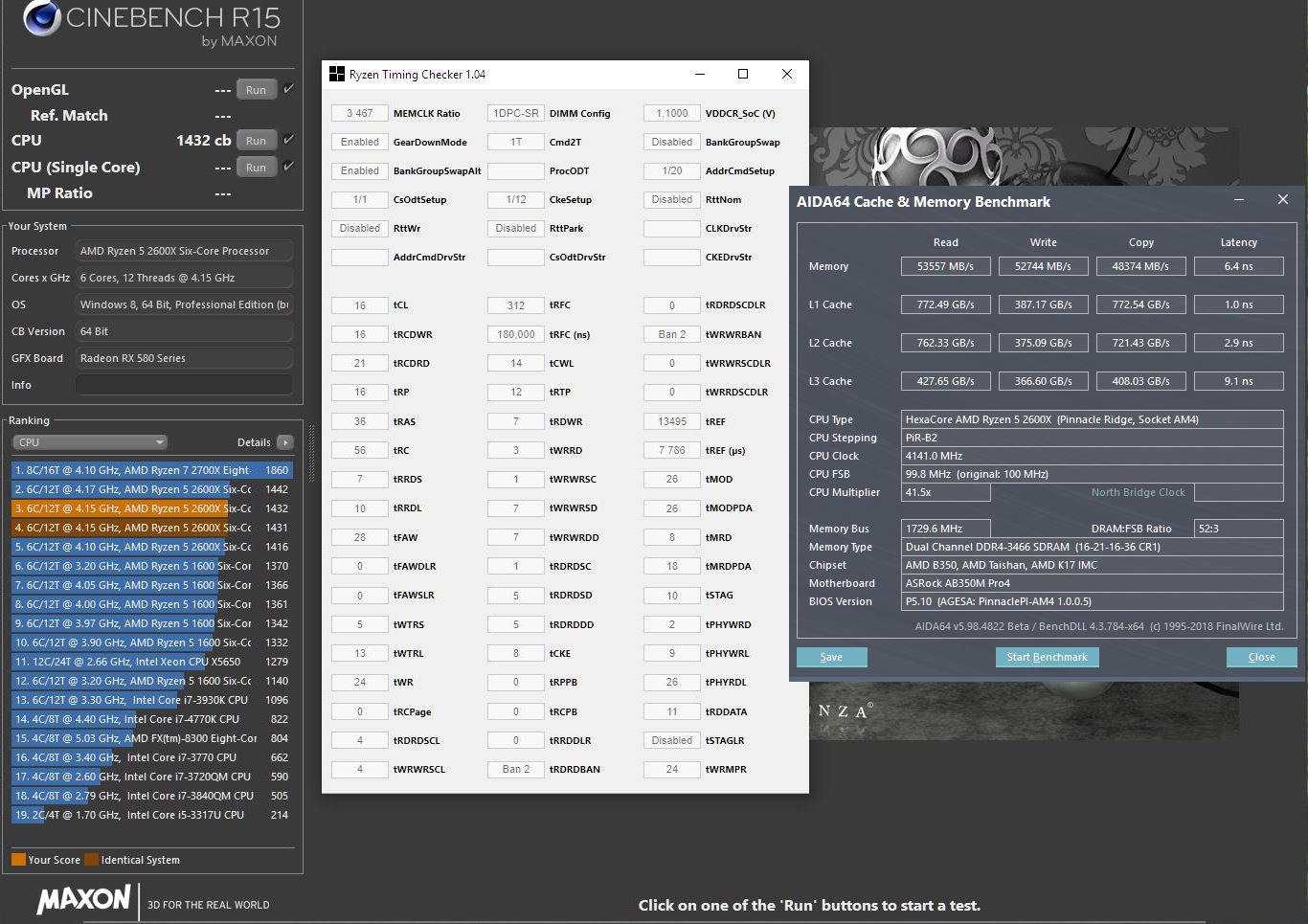Open the CPU ranking dropdown
Screen dimensions: 1308x924
tap(90, 442)
